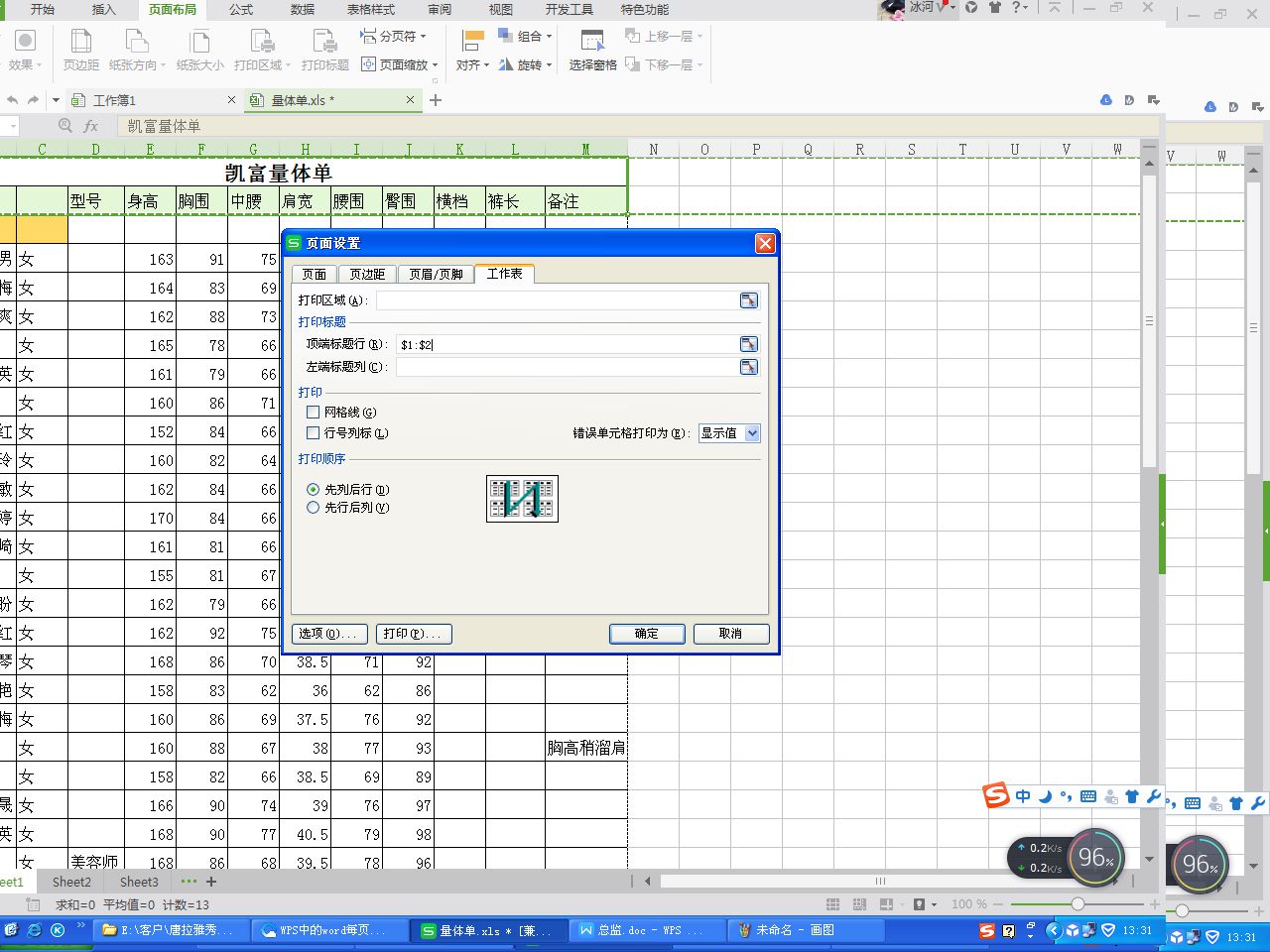Click the 取消 button in dialog
This screenshot has width=1270, height=952.
pos(731,634)
